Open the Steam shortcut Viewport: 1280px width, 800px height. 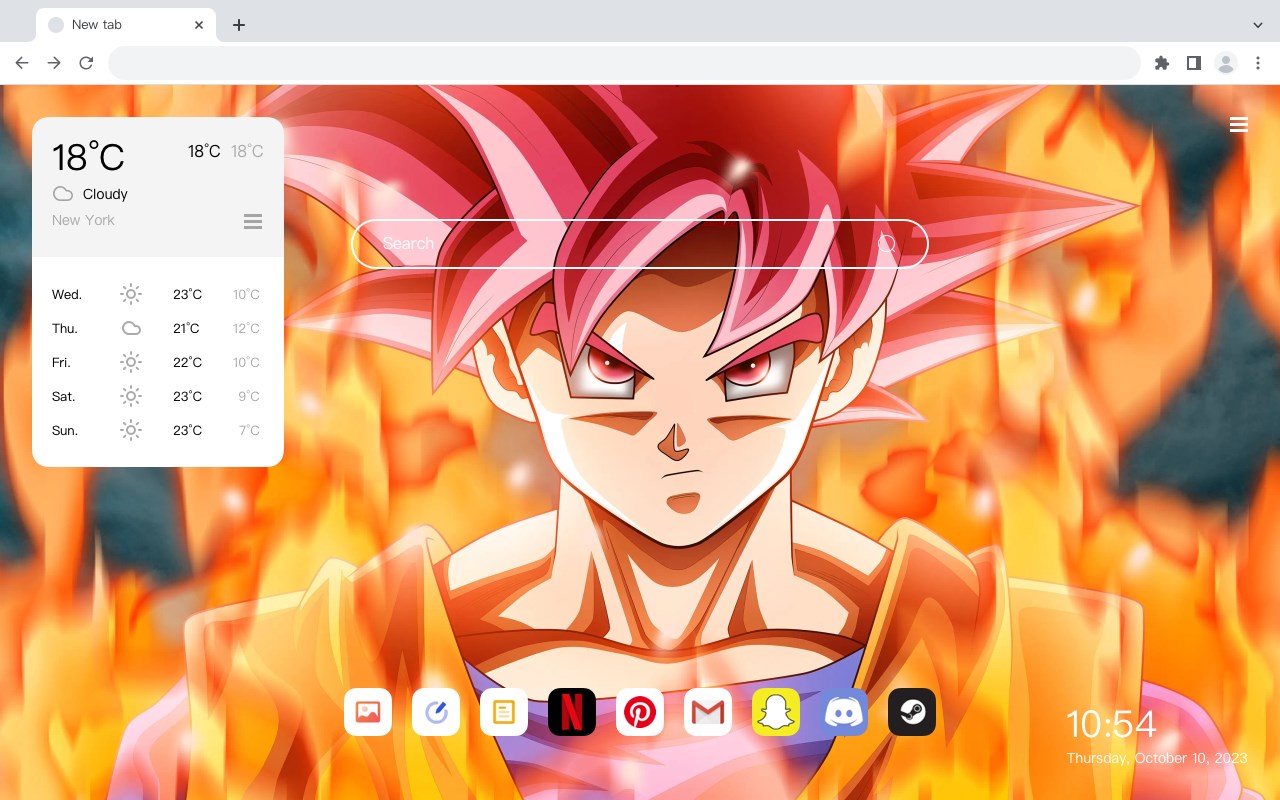coord(912,712)
